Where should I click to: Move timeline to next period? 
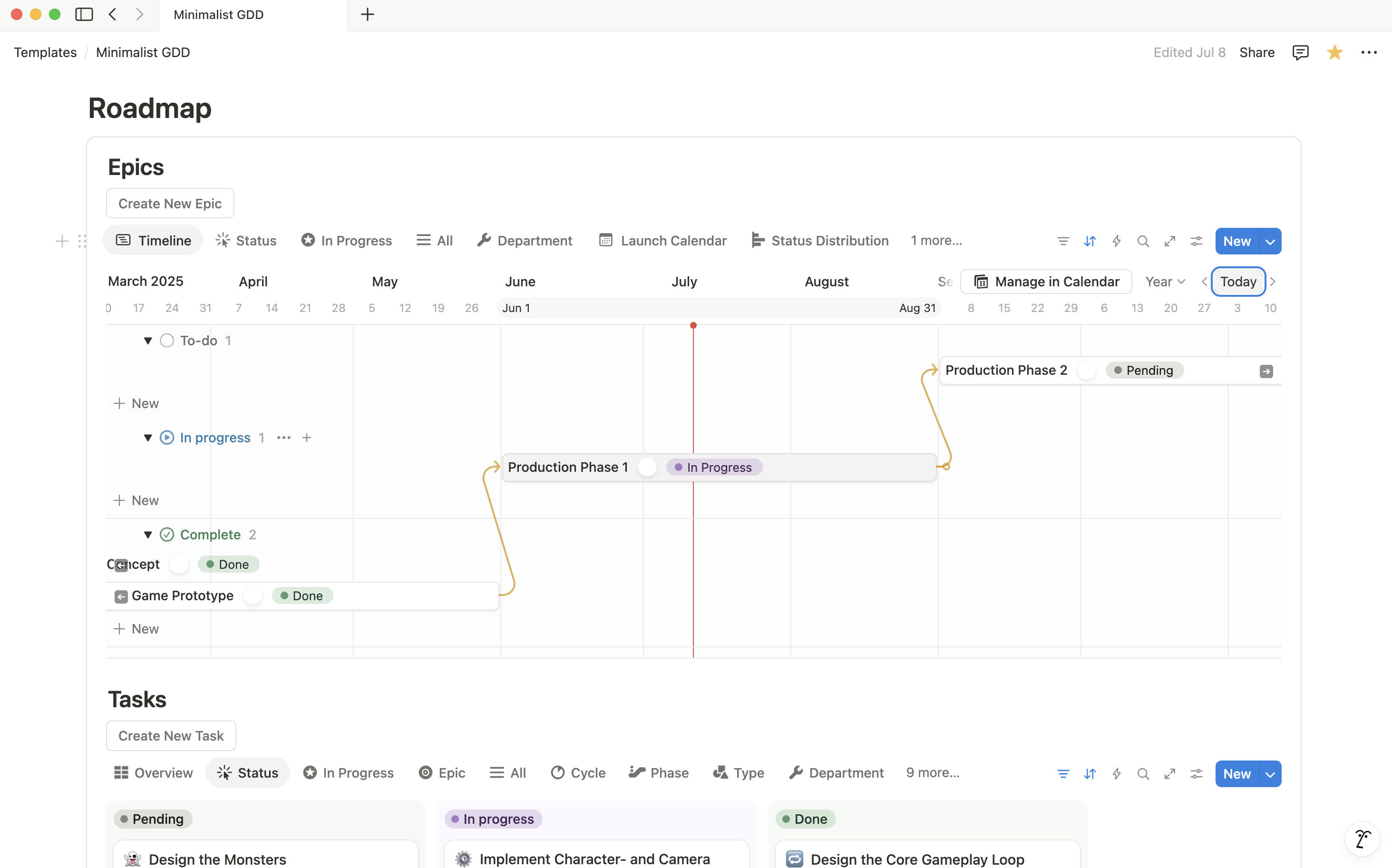[1273, 282]
